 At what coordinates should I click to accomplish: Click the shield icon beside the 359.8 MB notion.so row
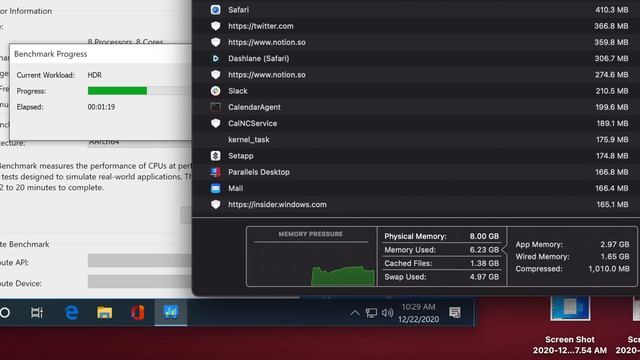pyautogui.click(x=216, y=42)
